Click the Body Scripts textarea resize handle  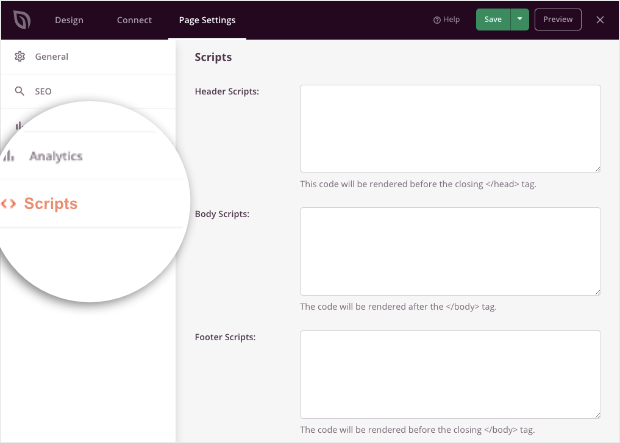[597, 292]
